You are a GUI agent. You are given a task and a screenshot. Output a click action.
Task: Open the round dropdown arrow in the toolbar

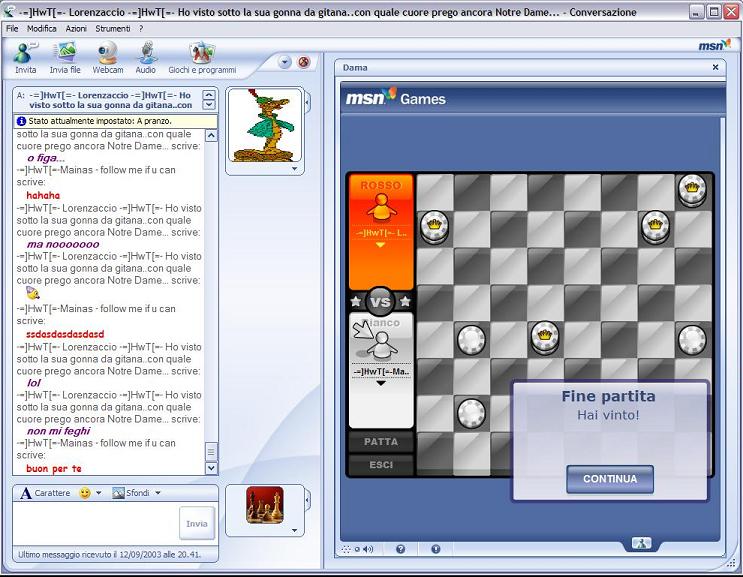pos(284,62)
